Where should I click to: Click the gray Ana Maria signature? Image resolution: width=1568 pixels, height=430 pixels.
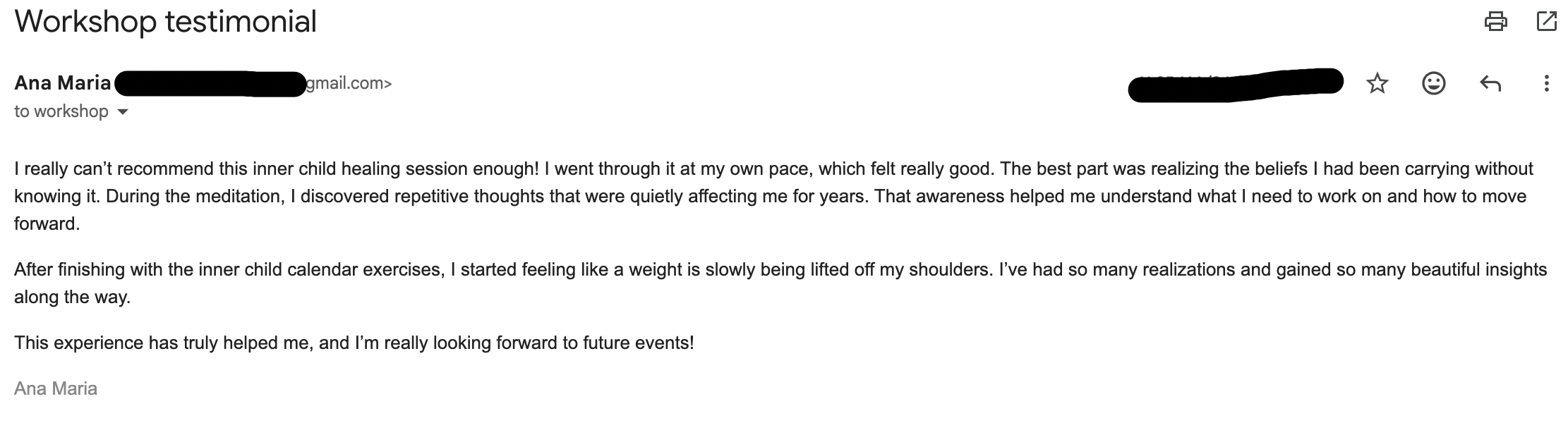[x=56, y=388]
